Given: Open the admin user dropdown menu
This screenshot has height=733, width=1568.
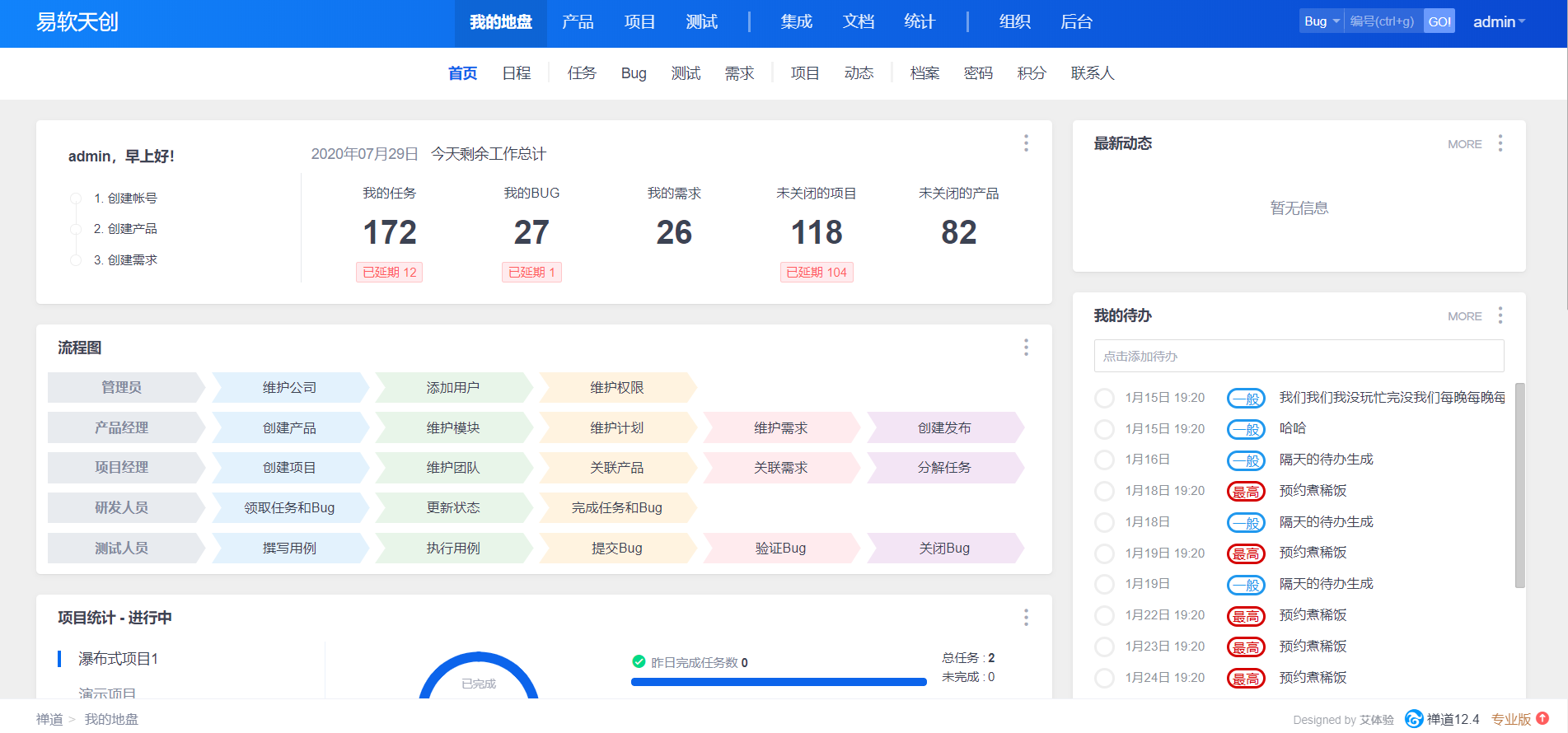Looking at the screenshot, I should 1499,22.
